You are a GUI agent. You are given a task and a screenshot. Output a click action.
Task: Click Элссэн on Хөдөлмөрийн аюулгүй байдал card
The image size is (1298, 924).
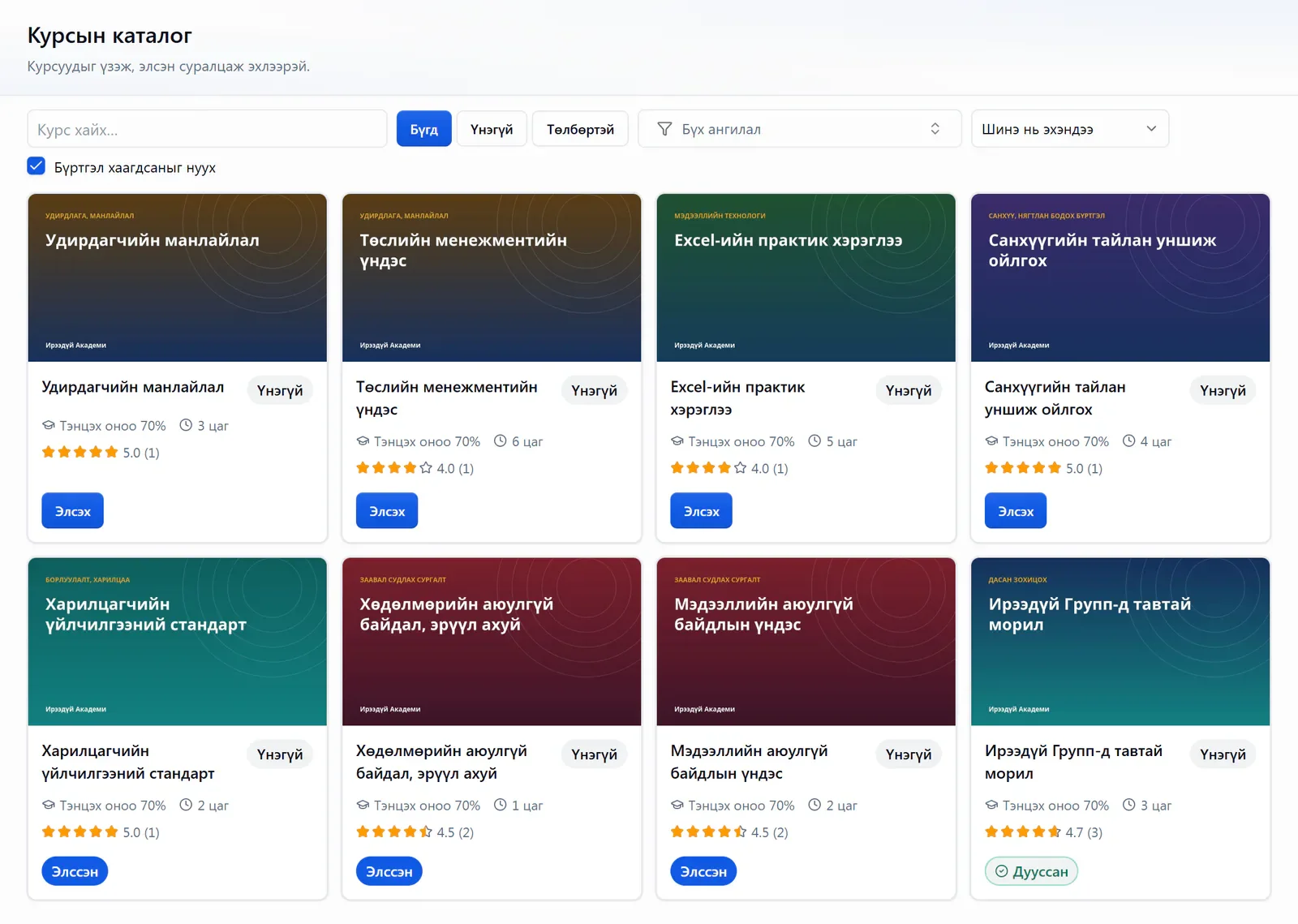click(x=389, y=871)
